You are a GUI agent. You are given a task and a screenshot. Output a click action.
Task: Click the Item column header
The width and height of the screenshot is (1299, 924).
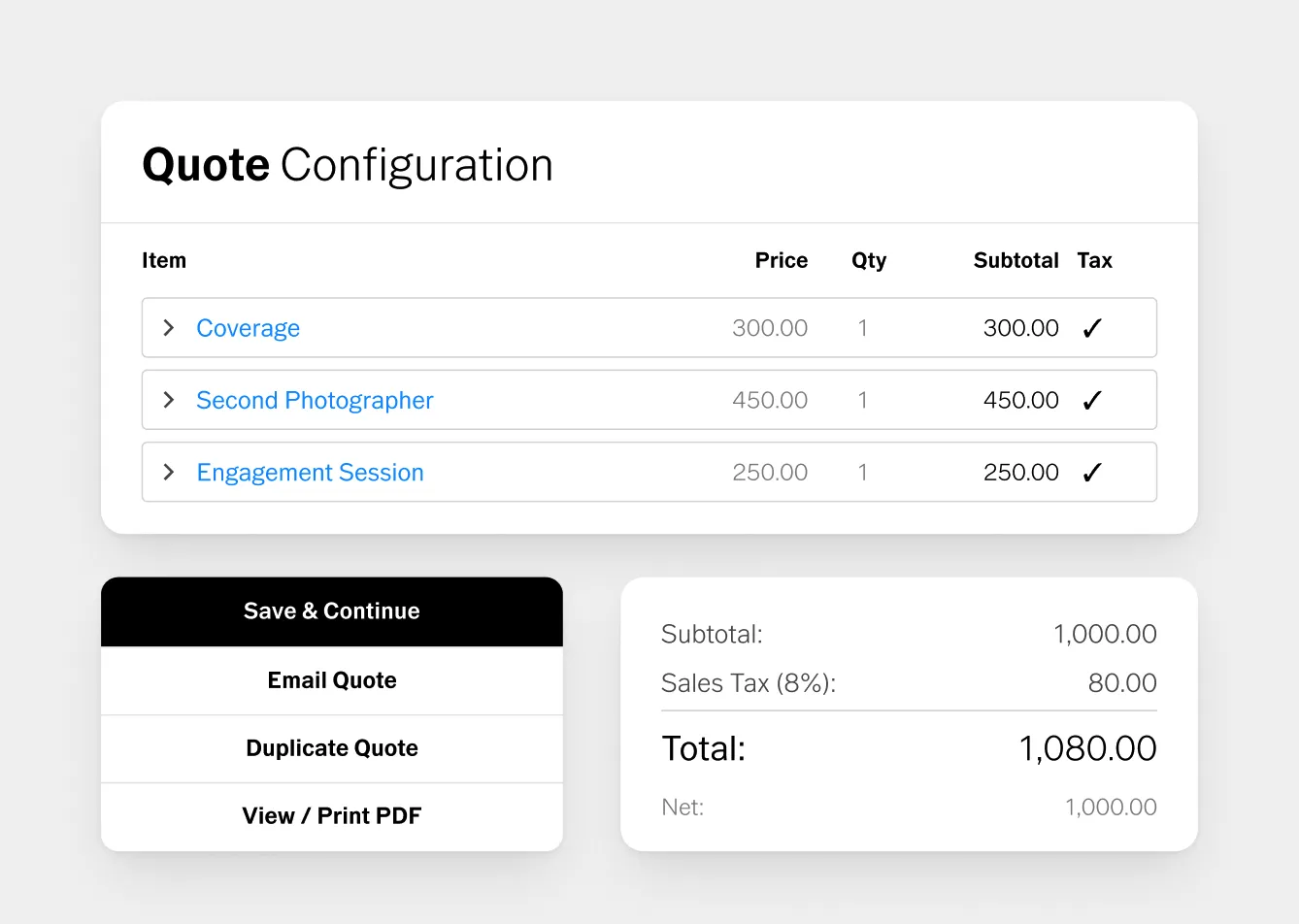(164, 260)
